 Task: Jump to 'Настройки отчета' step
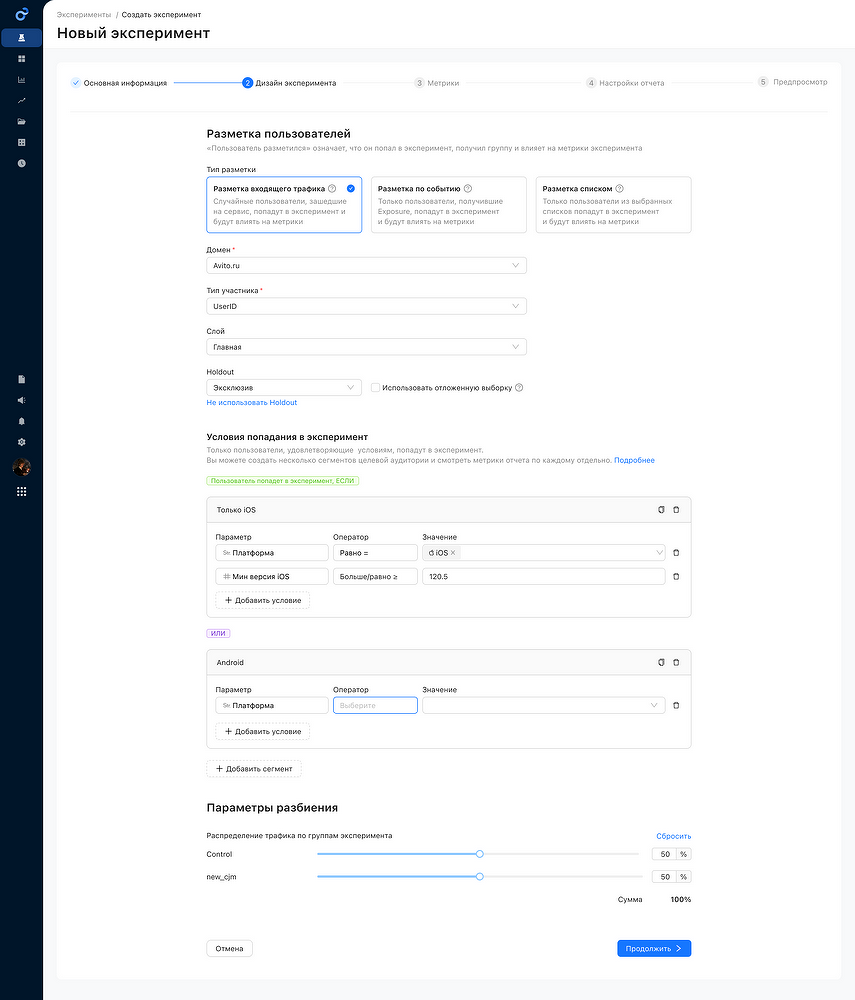[x=625, y=83]
